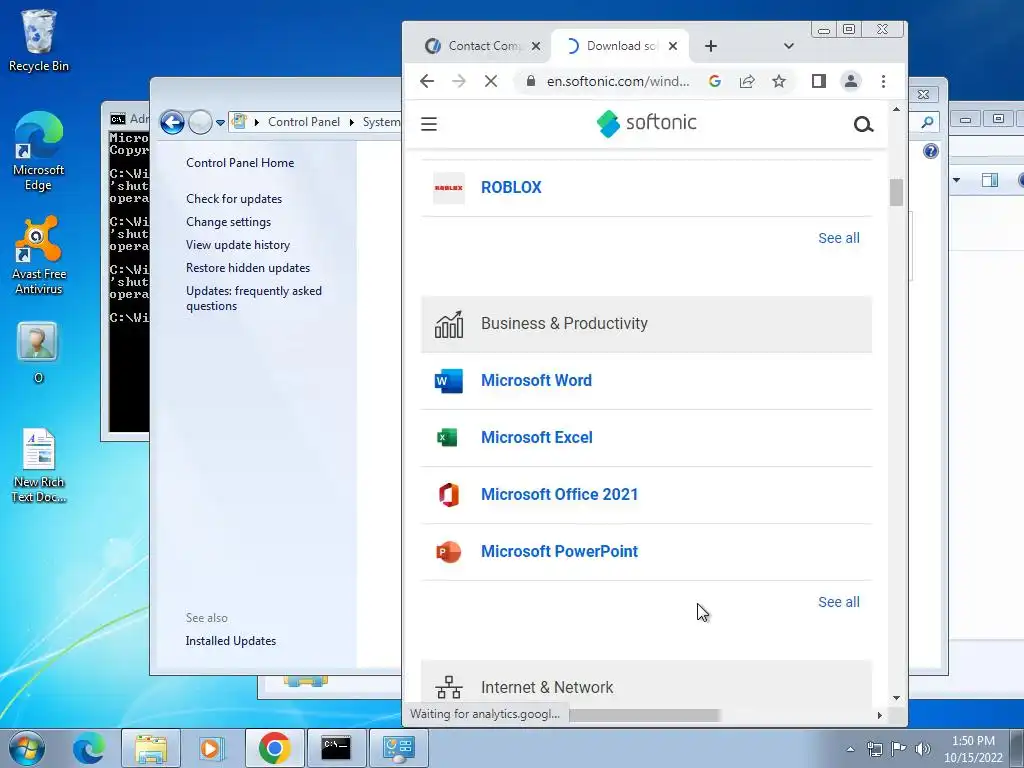The width and height of the screenshot is (1024, 768).
Task: Click the Chrome vertical scrollbar thumb
Action: (896, 193)
